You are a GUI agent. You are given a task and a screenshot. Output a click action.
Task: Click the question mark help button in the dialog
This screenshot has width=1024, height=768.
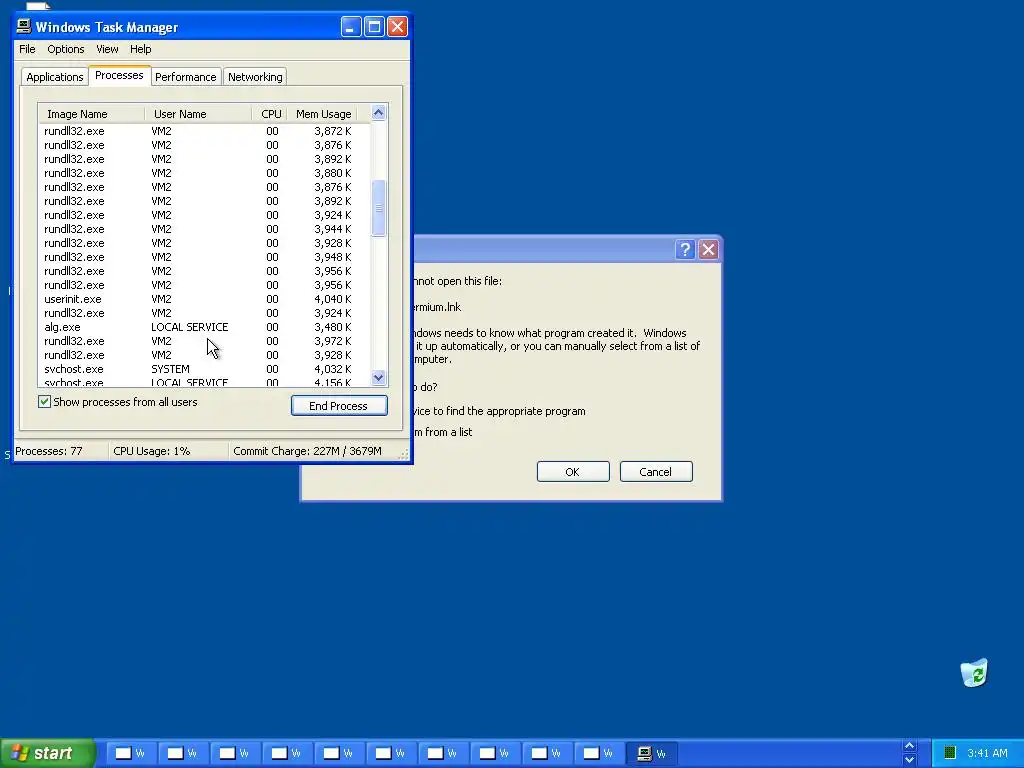(684, 249)
